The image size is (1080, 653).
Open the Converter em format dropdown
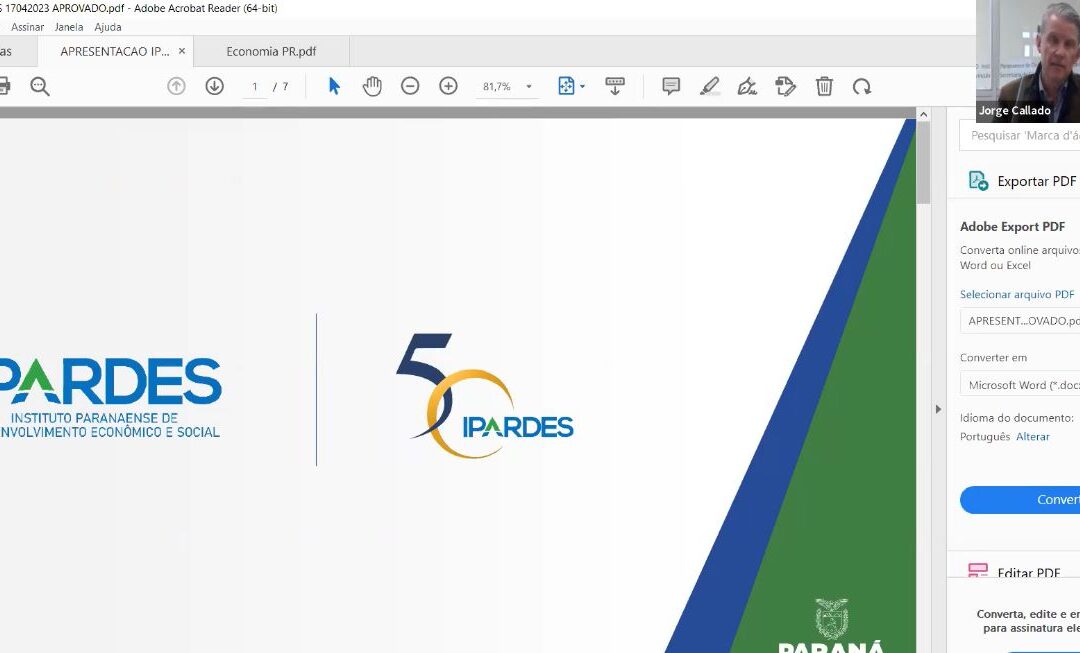[x=1020, y=384]
